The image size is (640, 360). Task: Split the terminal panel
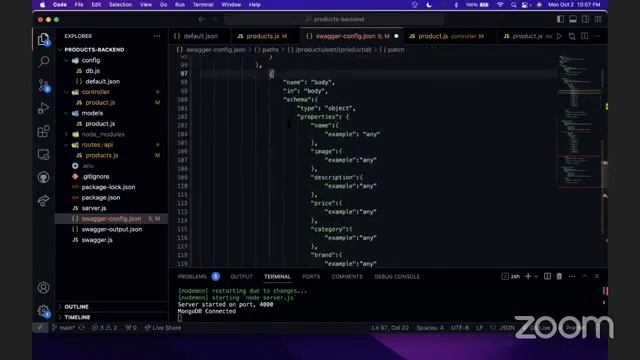pos(547,276)
